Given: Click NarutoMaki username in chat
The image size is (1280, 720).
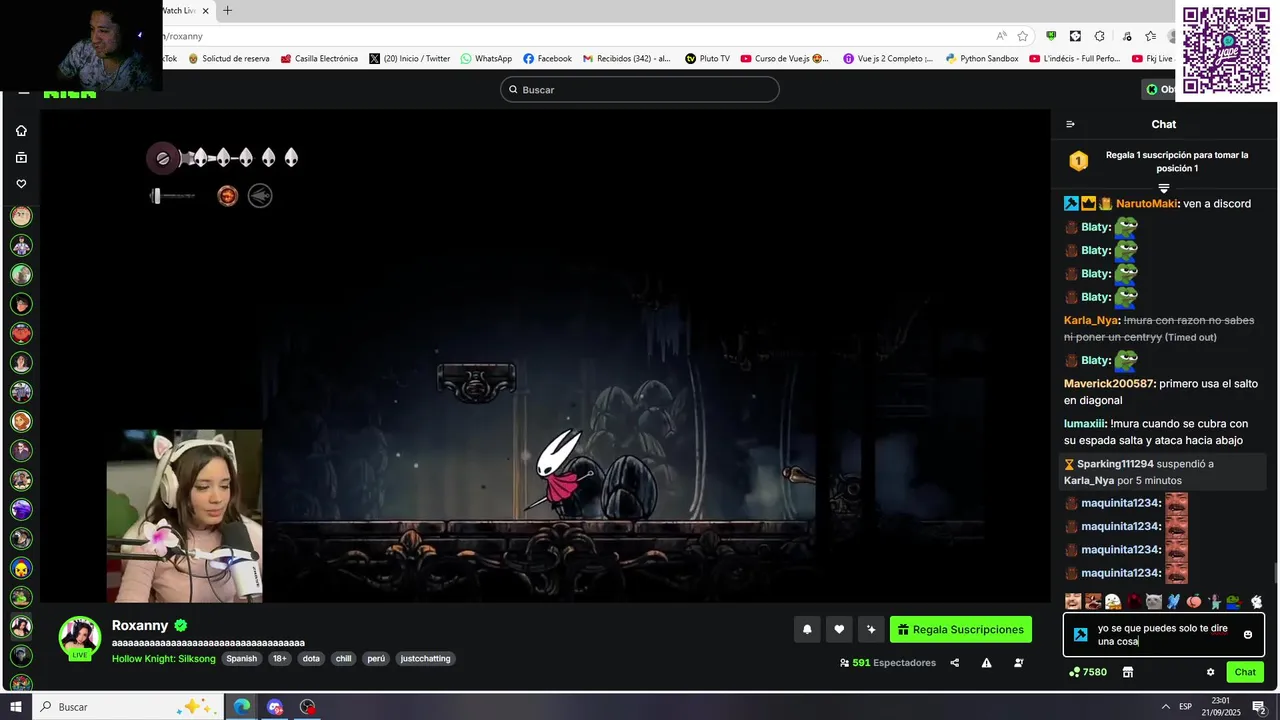Looking at the screenshot, I should pos(1146,204).
